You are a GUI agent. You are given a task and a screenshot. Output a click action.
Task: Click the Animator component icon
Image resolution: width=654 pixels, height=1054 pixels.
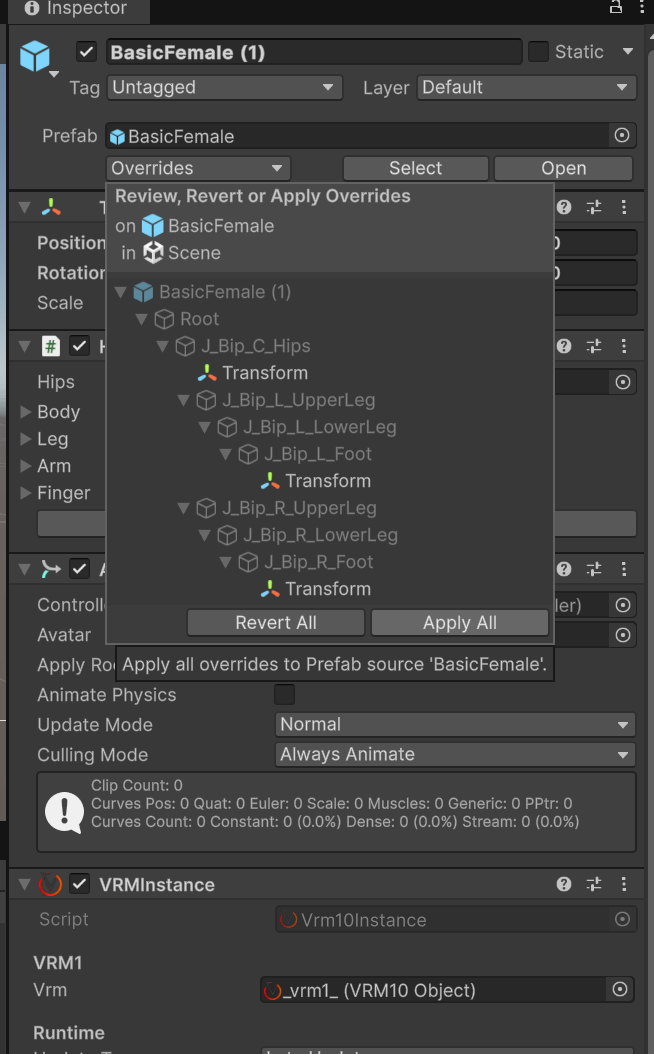pos(51,569)
